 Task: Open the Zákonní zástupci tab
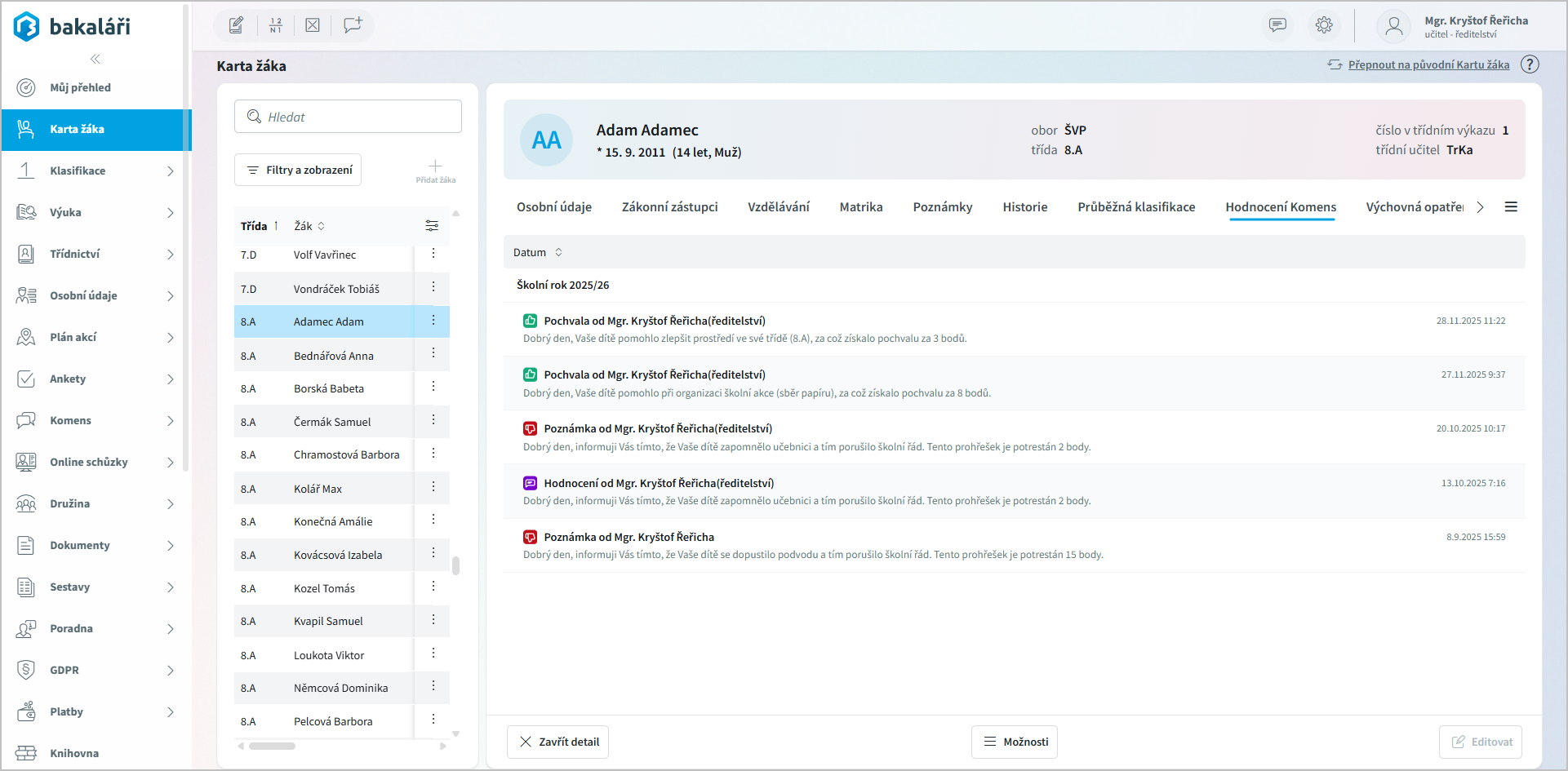click(x=669, y=207)
